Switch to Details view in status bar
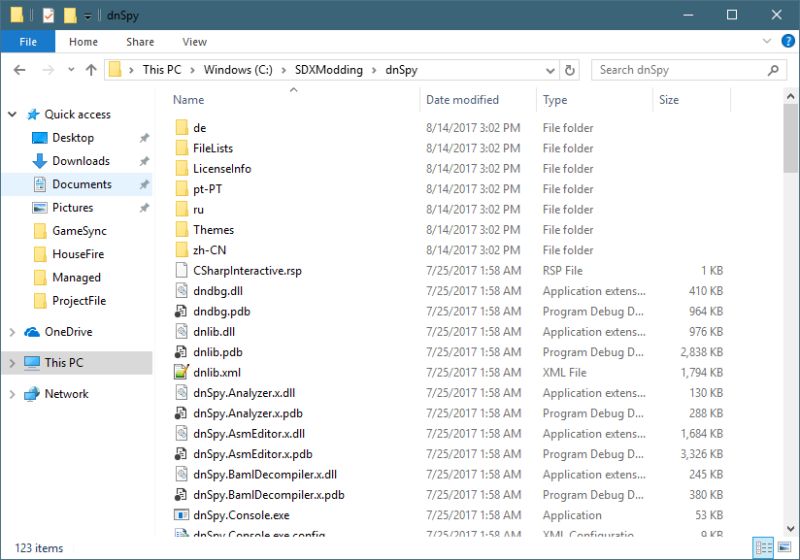Viewport: 800px width, 560px height. [763, 548]
